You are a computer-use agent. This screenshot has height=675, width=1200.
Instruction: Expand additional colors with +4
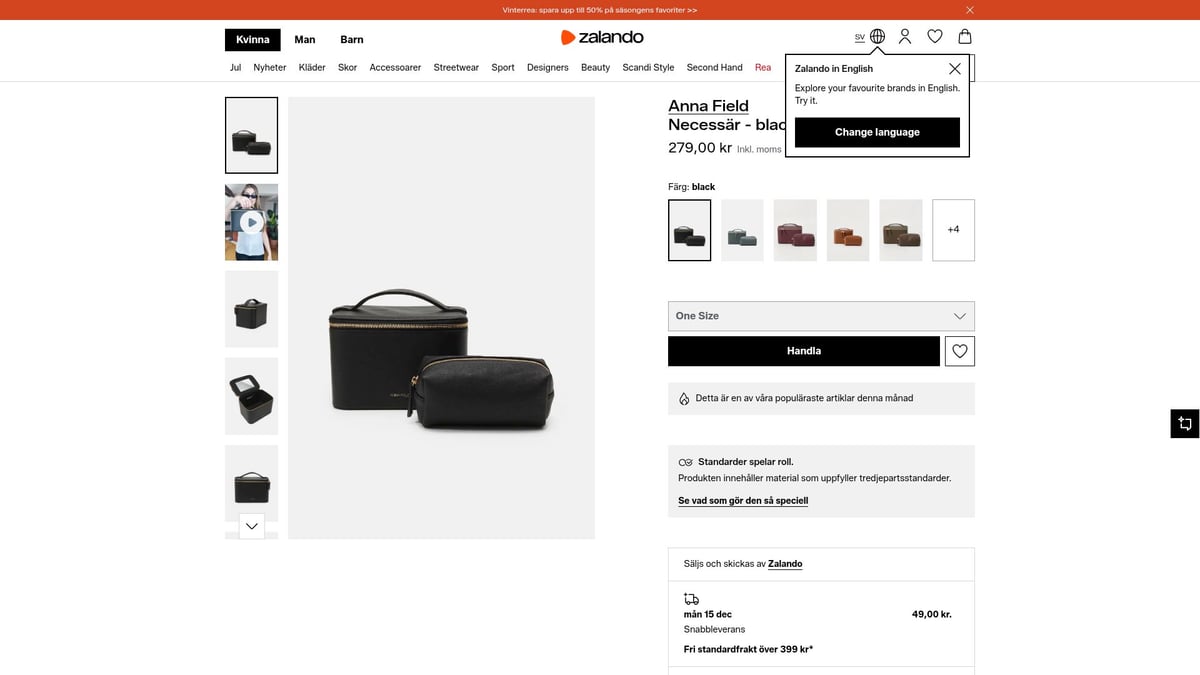pos(953,230)
